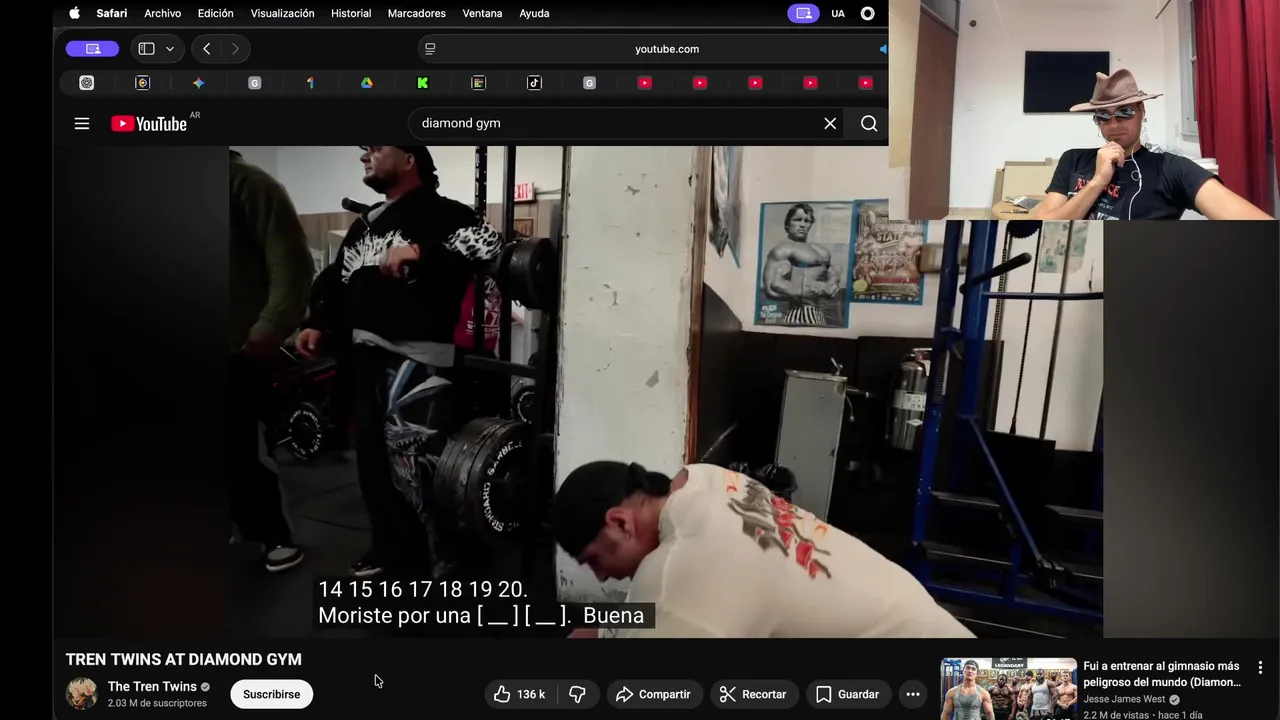
Task: Go to YouTube home via logo
Action: [x=149, y=123]
